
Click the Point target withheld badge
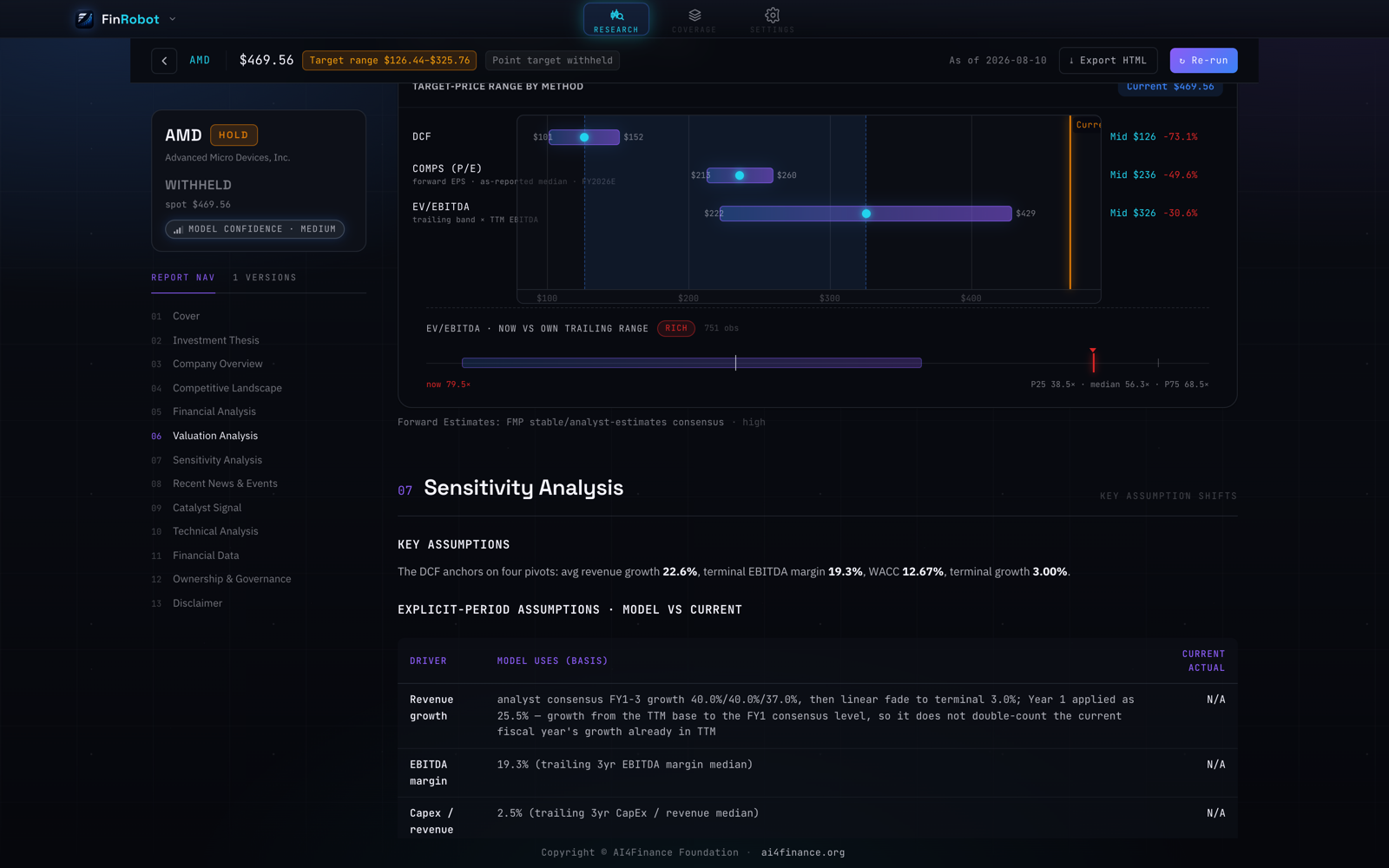click(552, 60)
